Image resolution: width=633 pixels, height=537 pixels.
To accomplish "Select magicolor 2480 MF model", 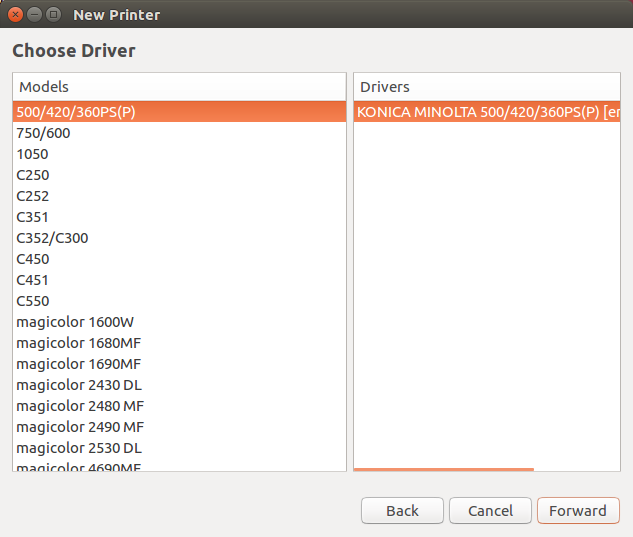I will [179, 406].
